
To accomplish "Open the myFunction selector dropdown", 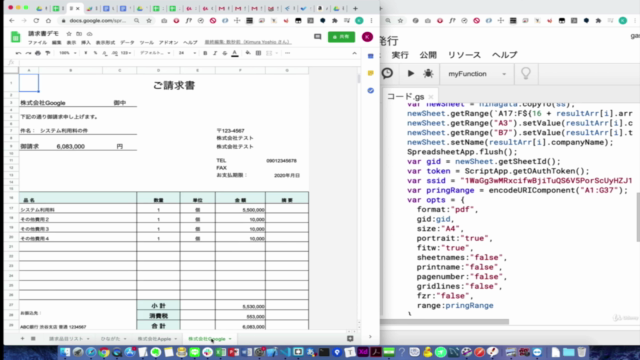I will tap(477, 74).
